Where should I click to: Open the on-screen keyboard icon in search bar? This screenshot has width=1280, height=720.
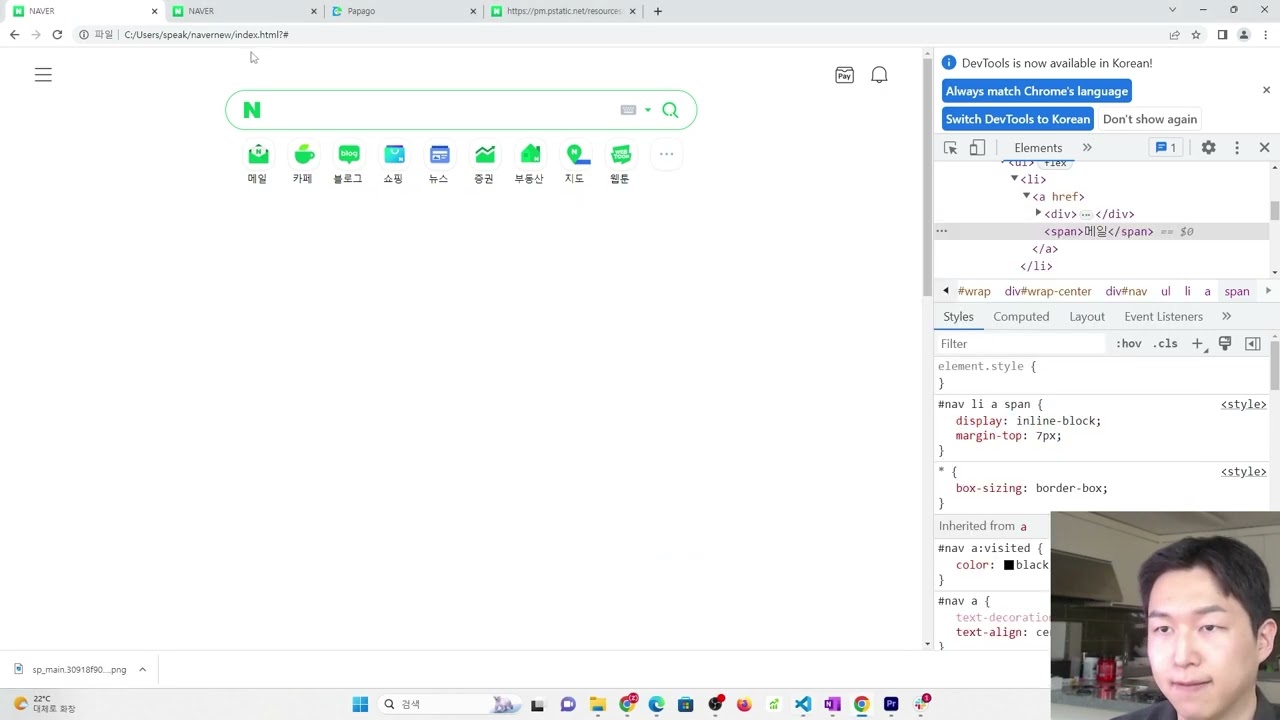pyautogui.click(x=628, y=110)
